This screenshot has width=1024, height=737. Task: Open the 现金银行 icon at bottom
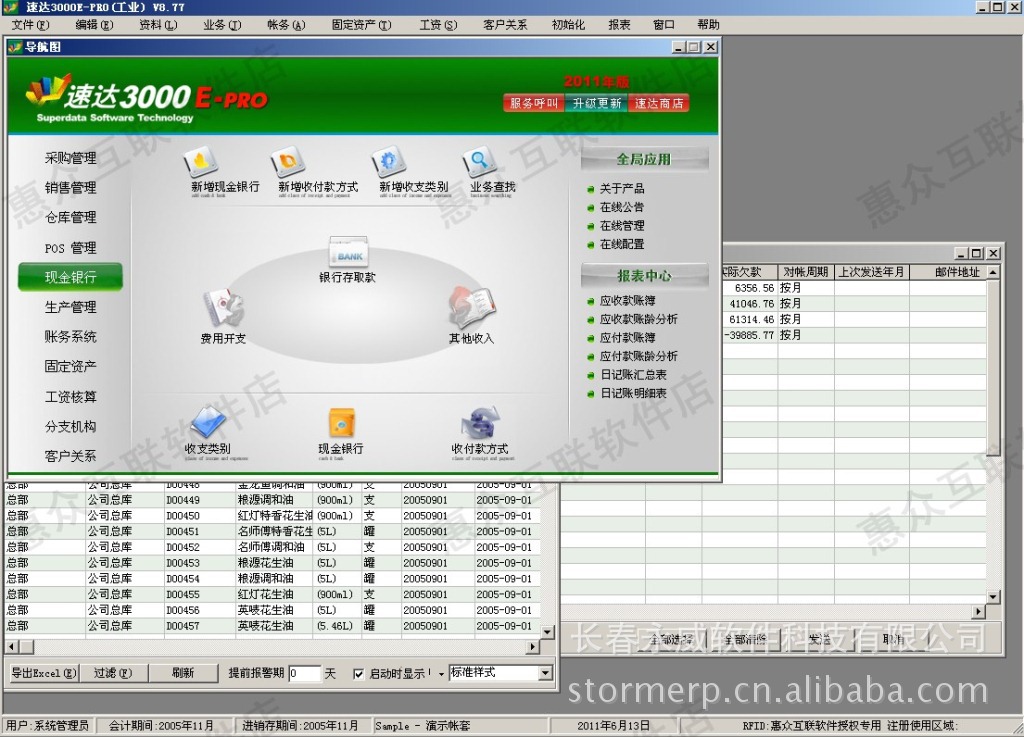[x=341, y=423]
